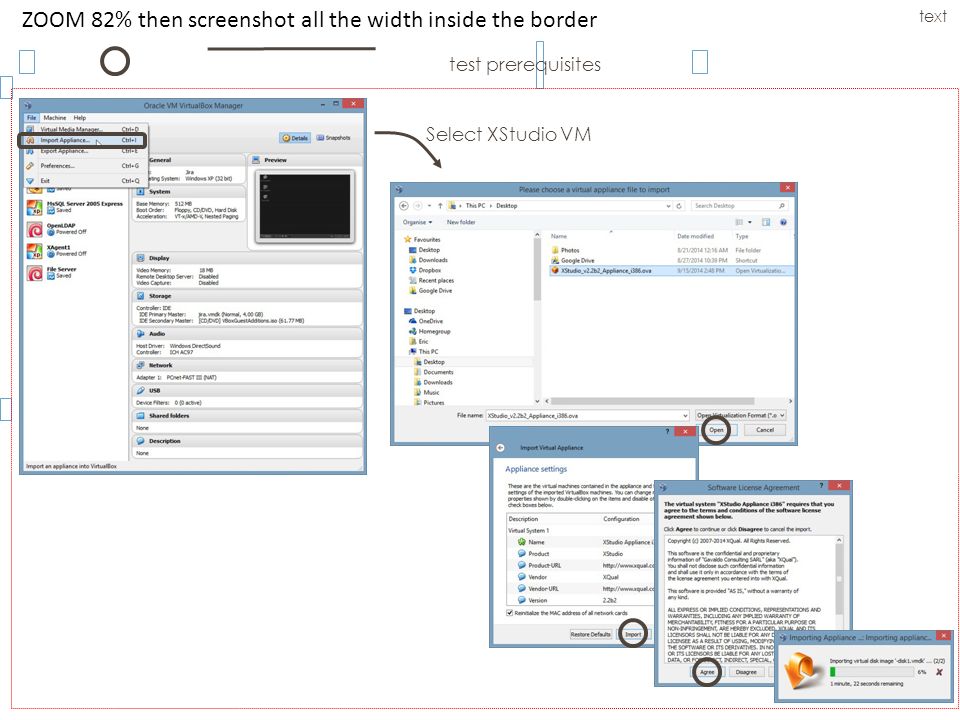Image resolution: width=960 pixels, height=720 pixels.
Task: Sort by the Name column header
Action: coord(558,236)
